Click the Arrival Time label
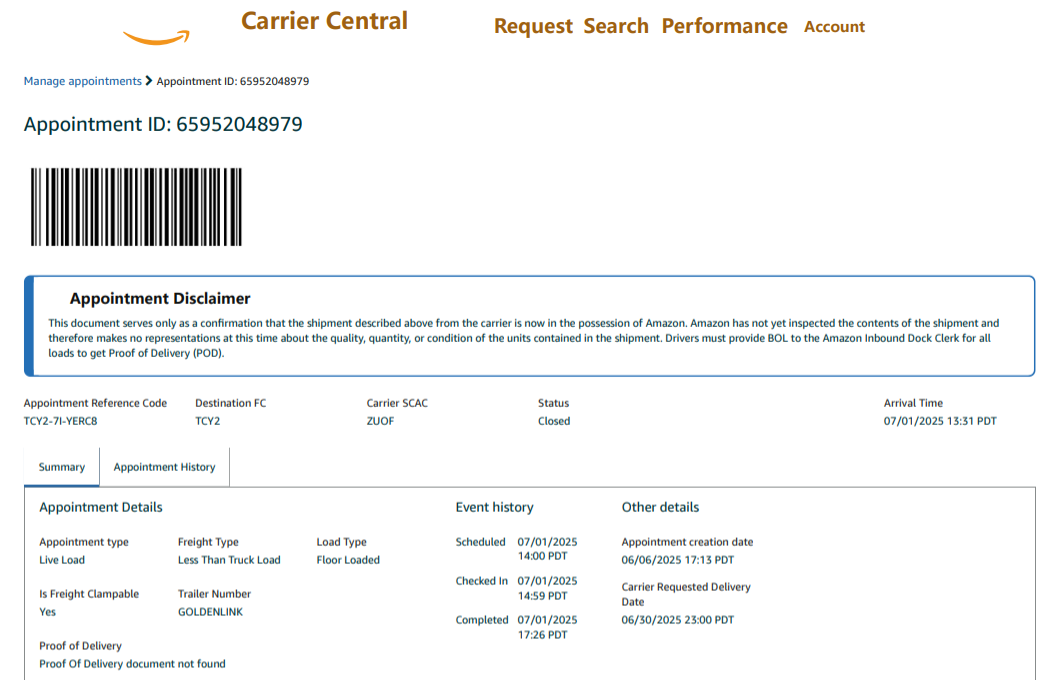The width and height of the screenshot is (1055, 680). coord(913,403)
